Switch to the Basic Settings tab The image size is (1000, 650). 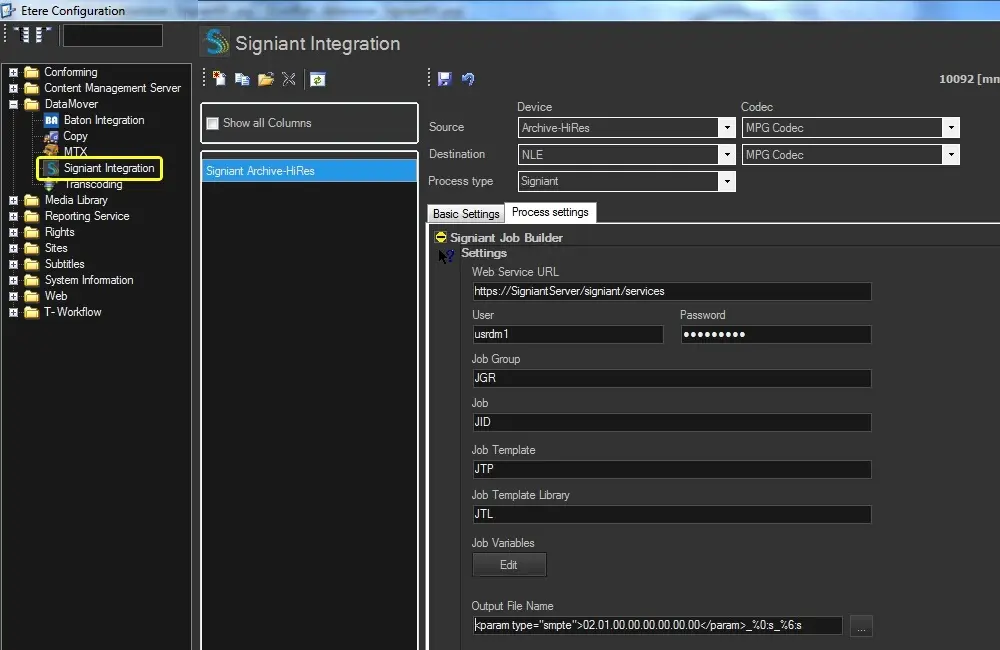coord(466,214)
